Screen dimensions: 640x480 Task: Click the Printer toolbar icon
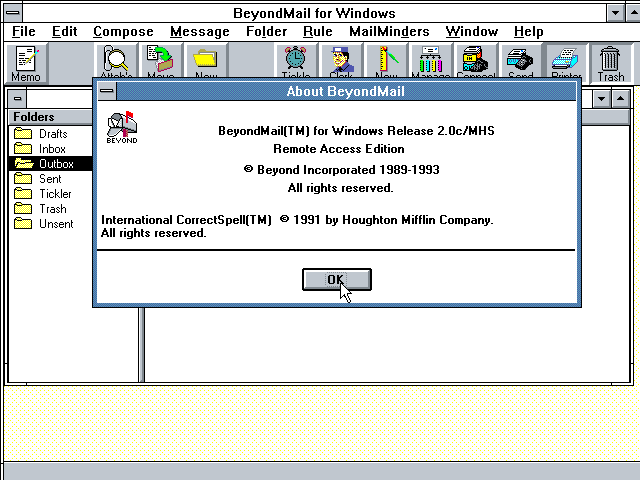coord(566,60)
